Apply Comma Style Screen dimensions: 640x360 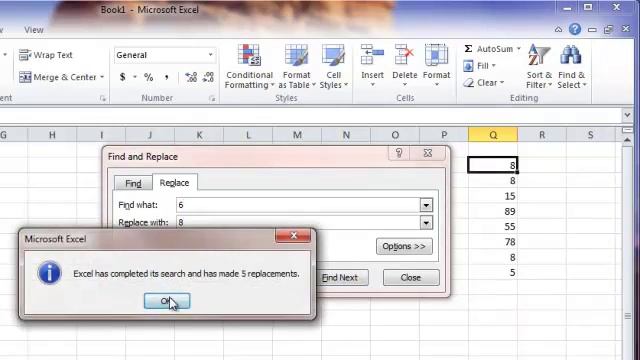167,77
